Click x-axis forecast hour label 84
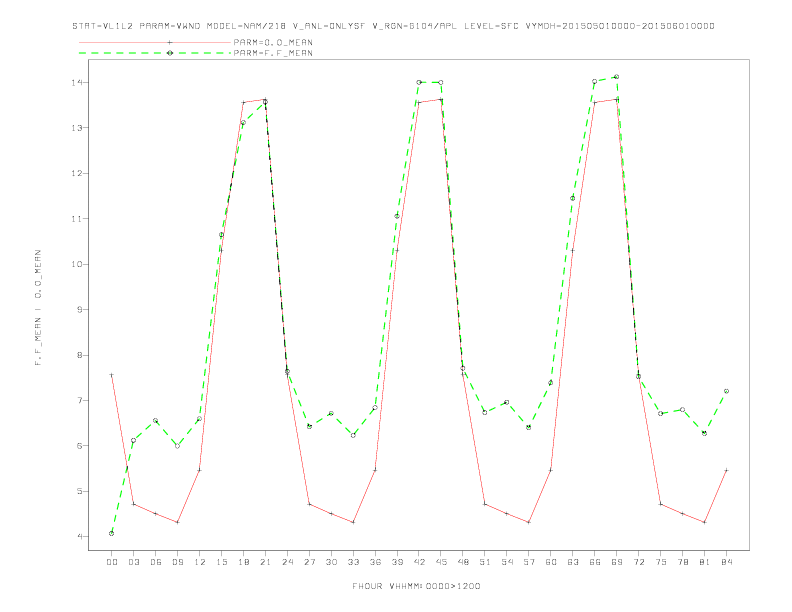This screenshot has width=792, height=612. pyautogui.click(x=727, y=562)
